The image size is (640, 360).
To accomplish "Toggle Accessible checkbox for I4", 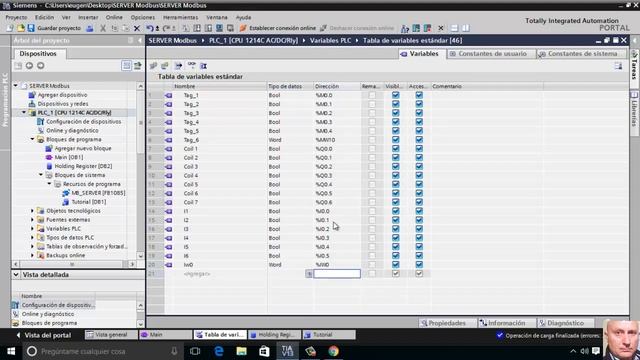I will [419, 238].
